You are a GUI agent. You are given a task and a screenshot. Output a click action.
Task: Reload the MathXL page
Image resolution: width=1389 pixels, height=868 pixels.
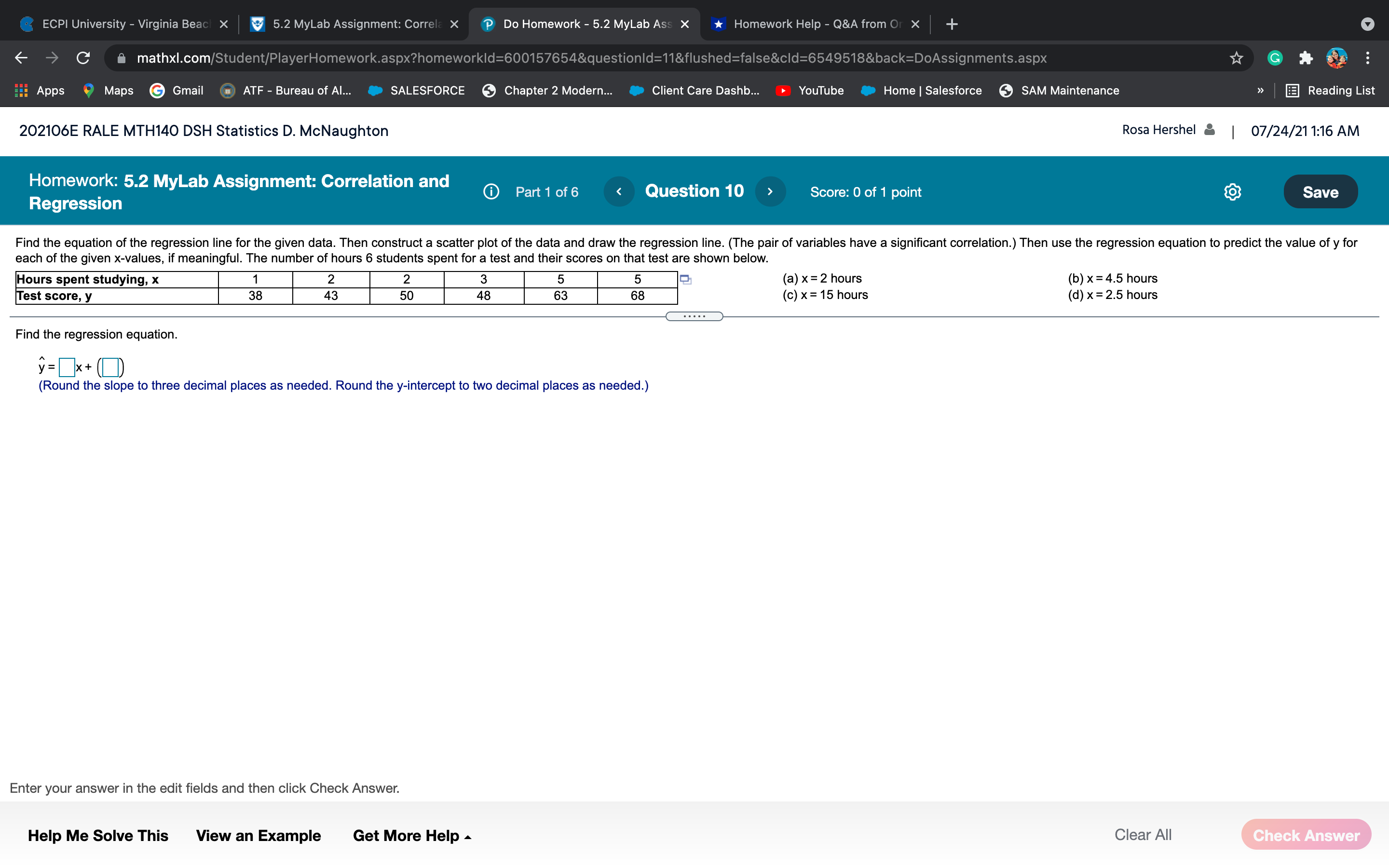tap(83, 58)
